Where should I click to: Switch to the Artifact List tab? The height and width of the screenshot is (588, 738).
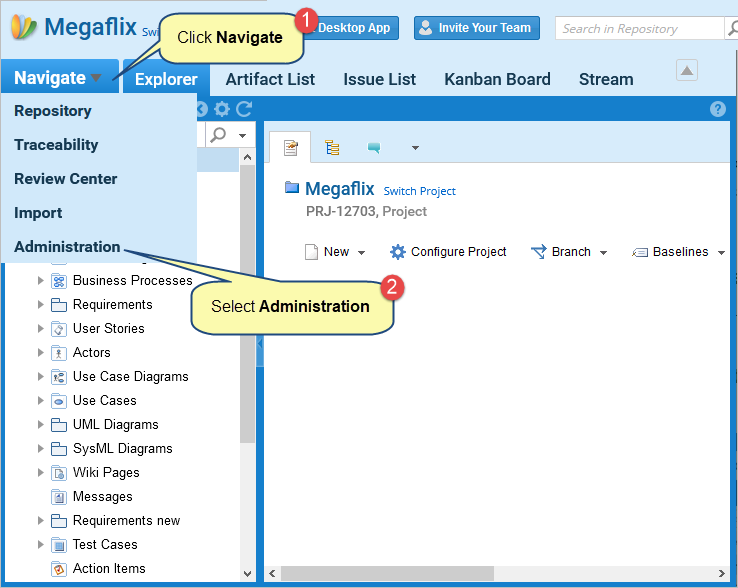270,79
